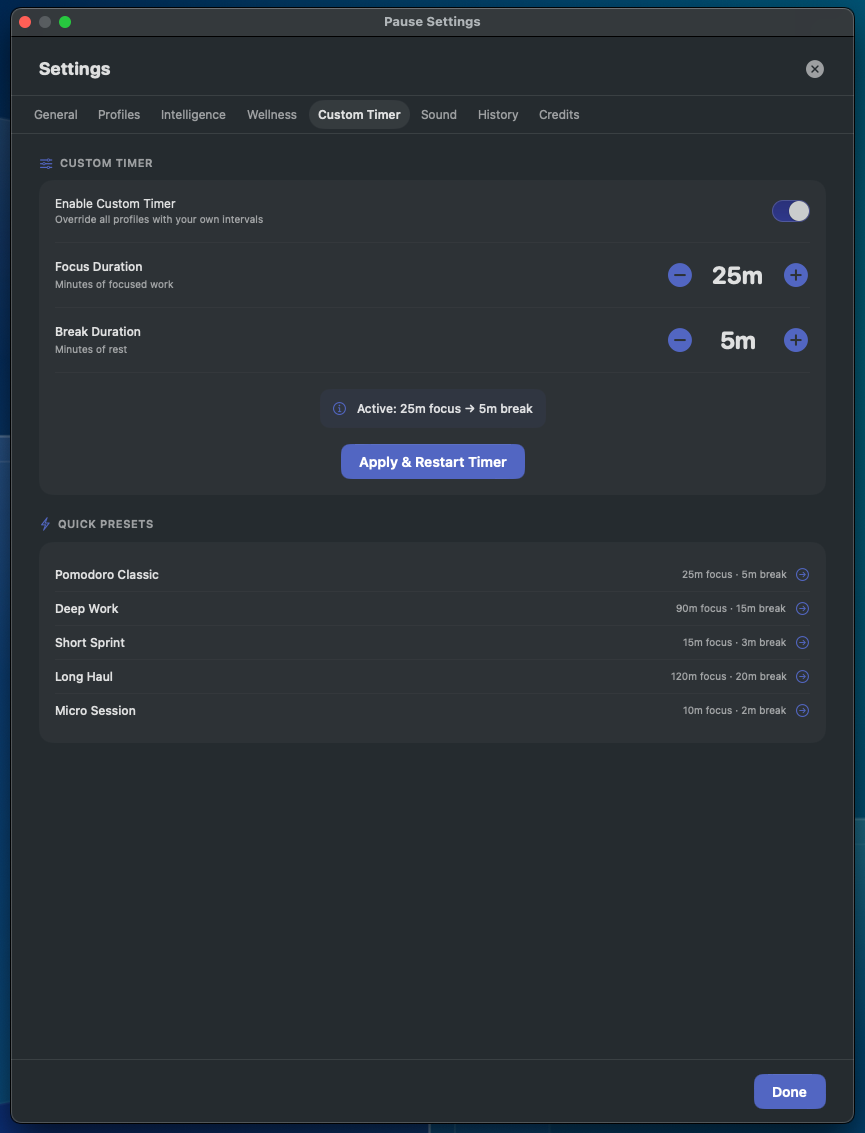Toggle Enable Custom Timer switch
The height and width of the screenshot is (1133, 865).
[x=791, y=211]
